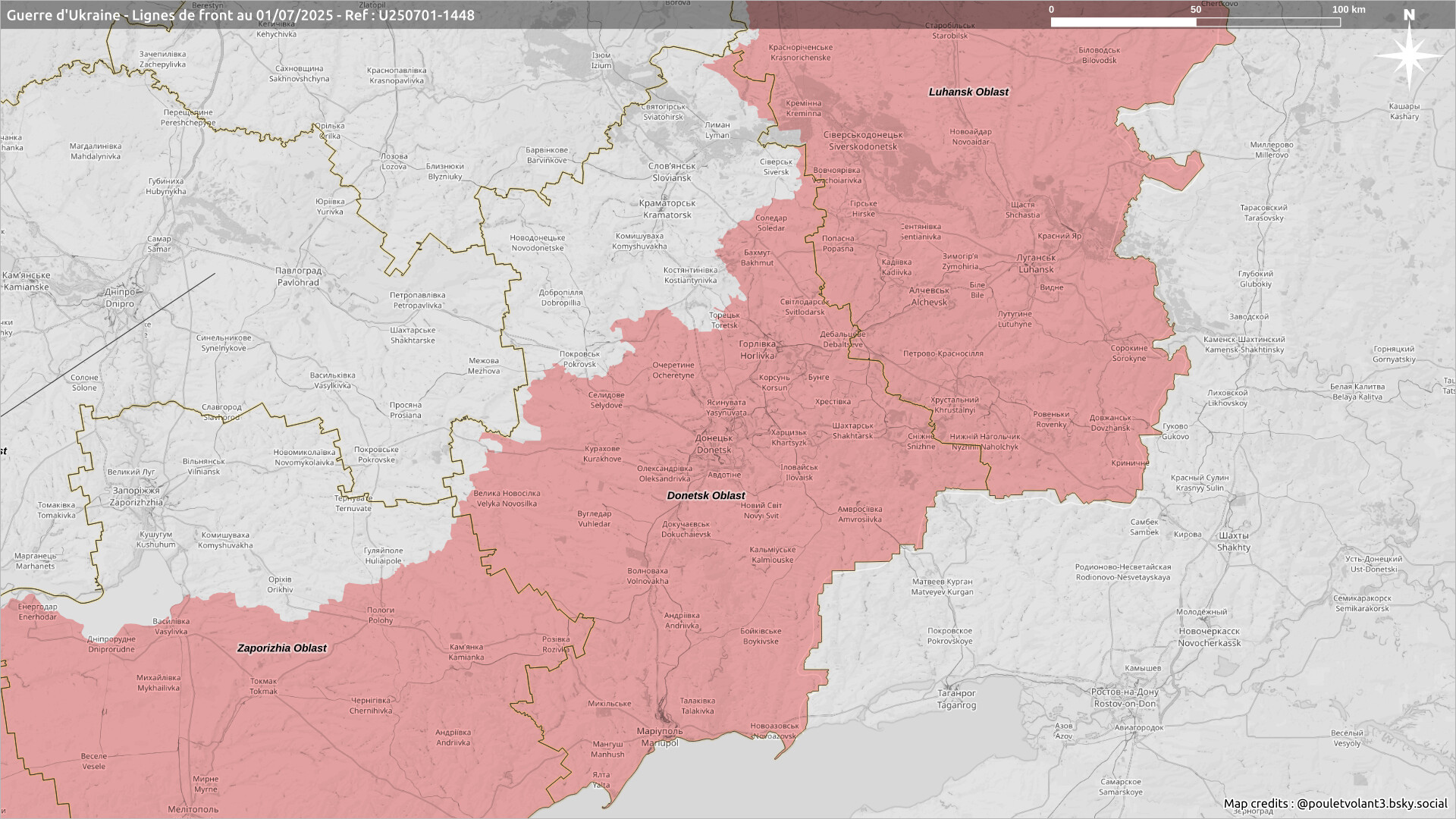
Task: Click the Popasna label
Action: (838, 243)
